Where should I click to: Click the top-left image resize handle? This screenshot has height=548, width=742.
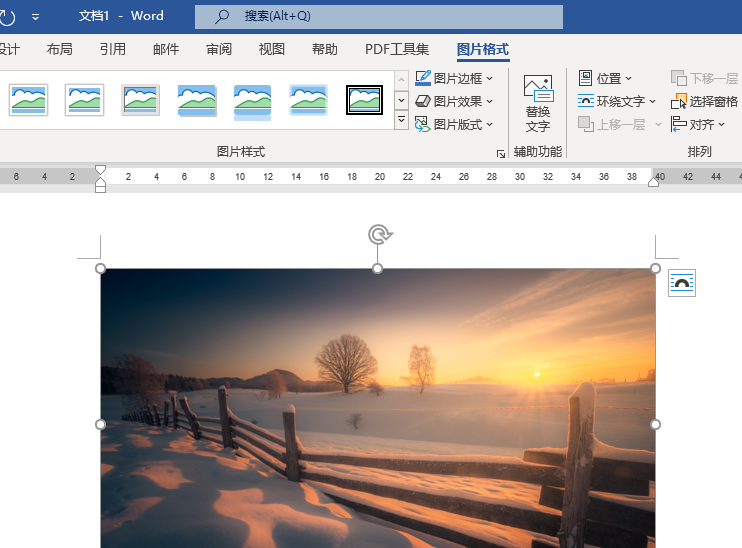pos(100,268)
